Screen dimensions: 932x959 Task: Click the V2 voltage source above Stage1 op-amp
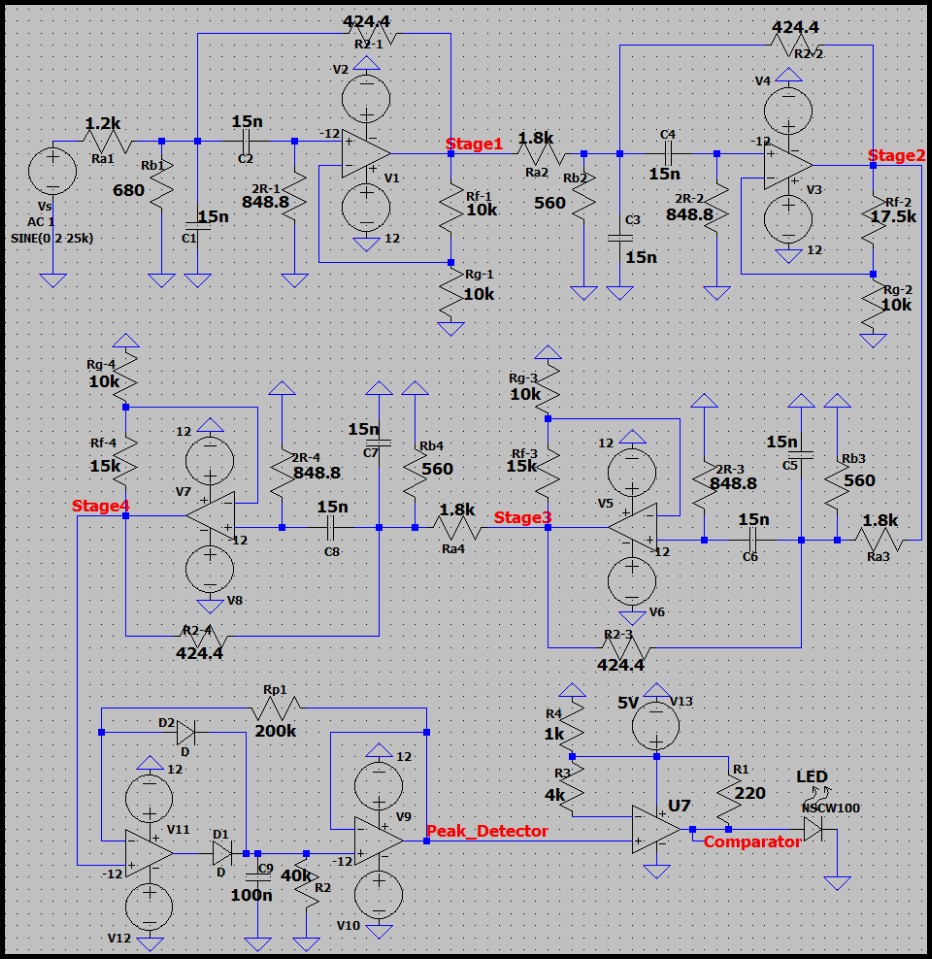point(367,98)
